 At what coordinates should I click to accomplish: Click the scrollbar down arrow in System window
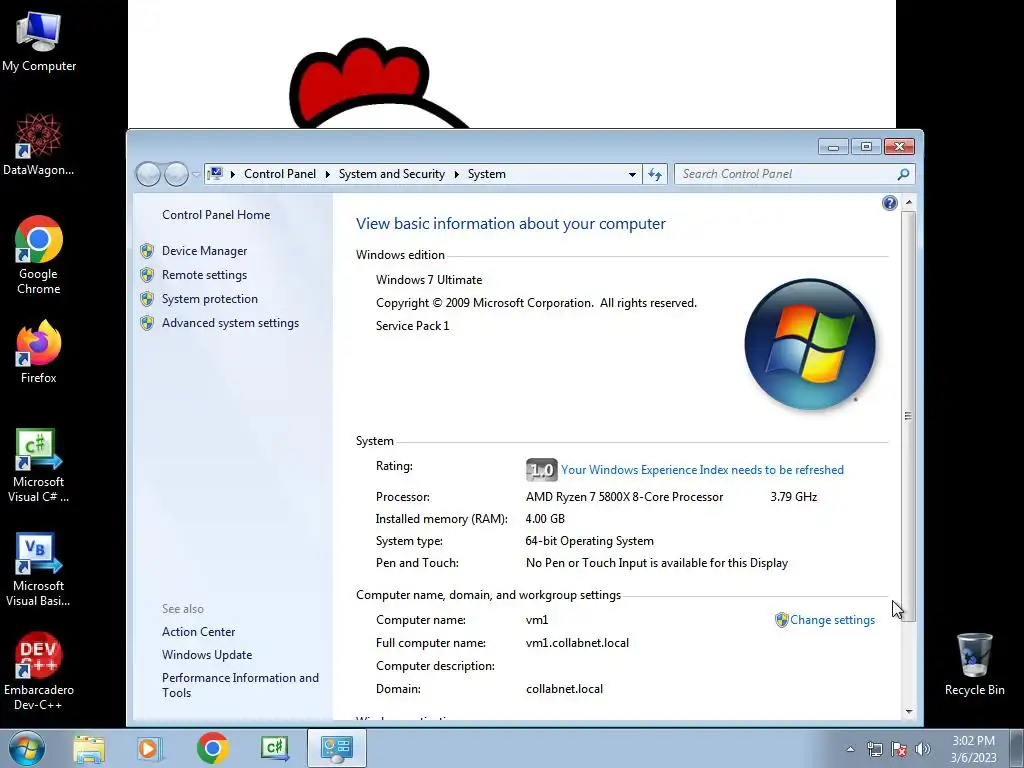tap(908, 712)
